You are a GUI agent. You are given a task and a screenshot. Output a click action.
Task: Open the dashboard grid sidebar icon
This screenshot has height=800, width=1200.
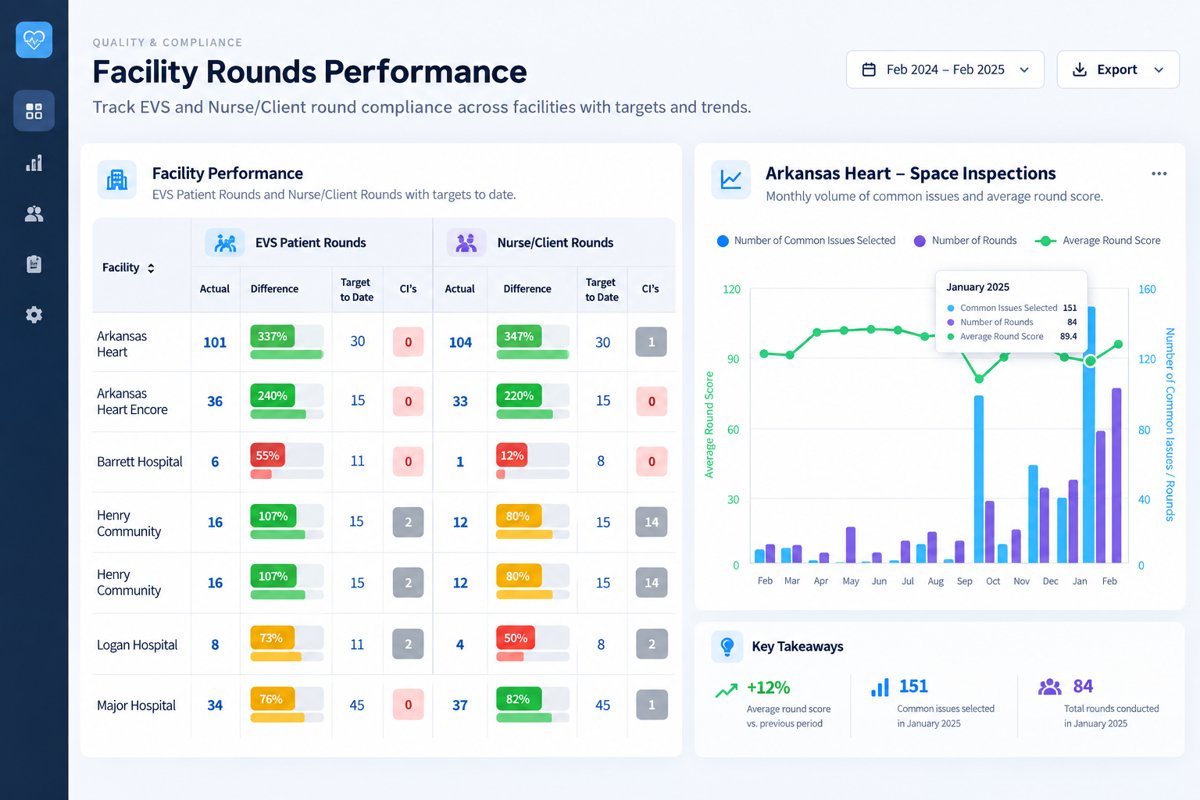tap(34, 111)
